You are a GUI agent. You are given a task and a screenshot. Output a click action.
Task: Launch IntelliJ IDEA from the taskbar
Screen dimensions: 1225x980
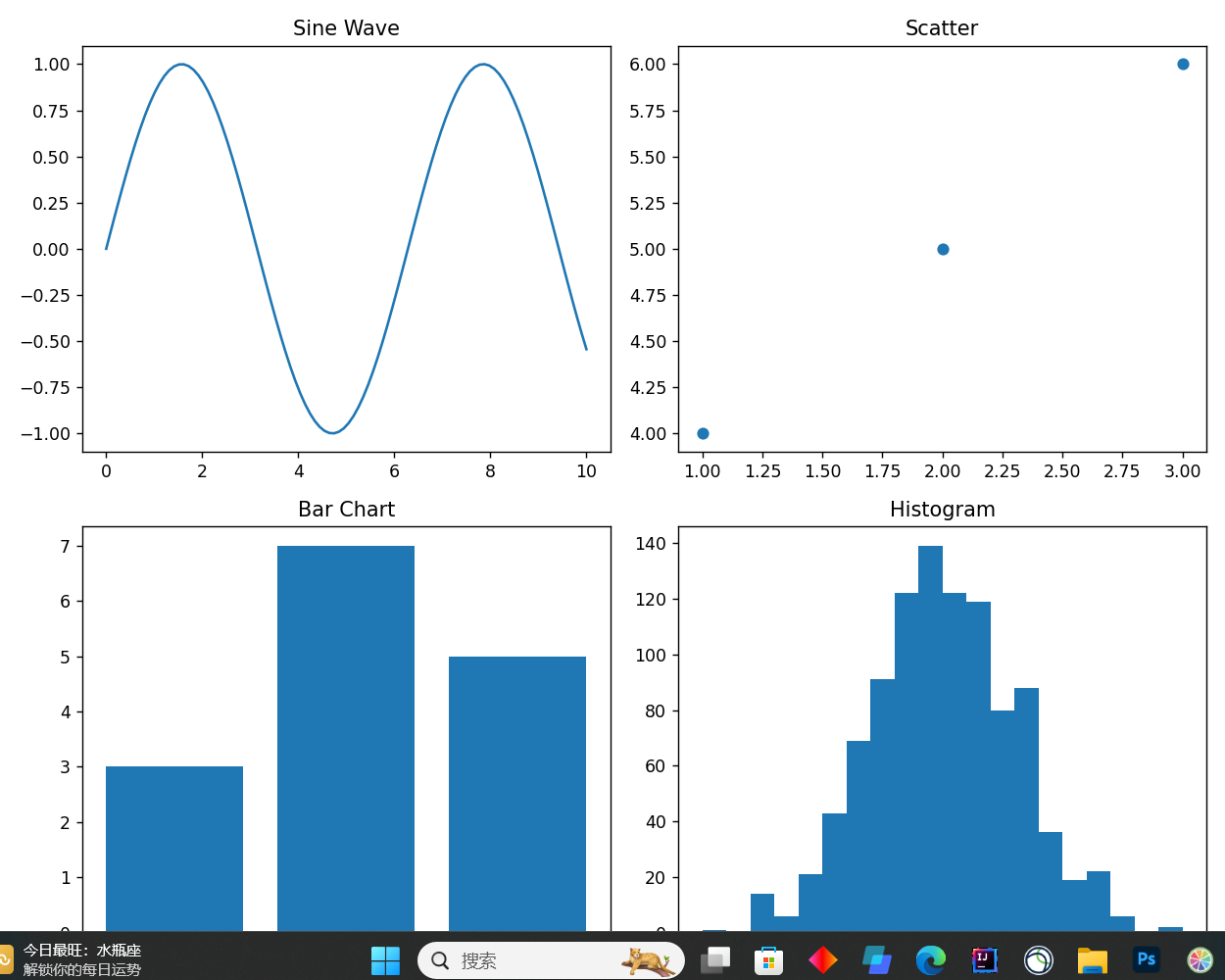(984, 960)
